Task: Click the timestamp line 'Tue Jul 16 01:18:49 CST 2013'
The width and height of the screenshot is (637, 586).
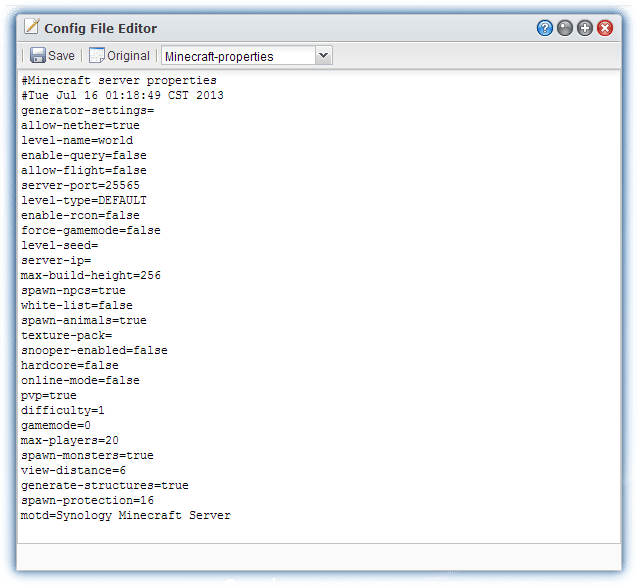Action: coord(126,95)
